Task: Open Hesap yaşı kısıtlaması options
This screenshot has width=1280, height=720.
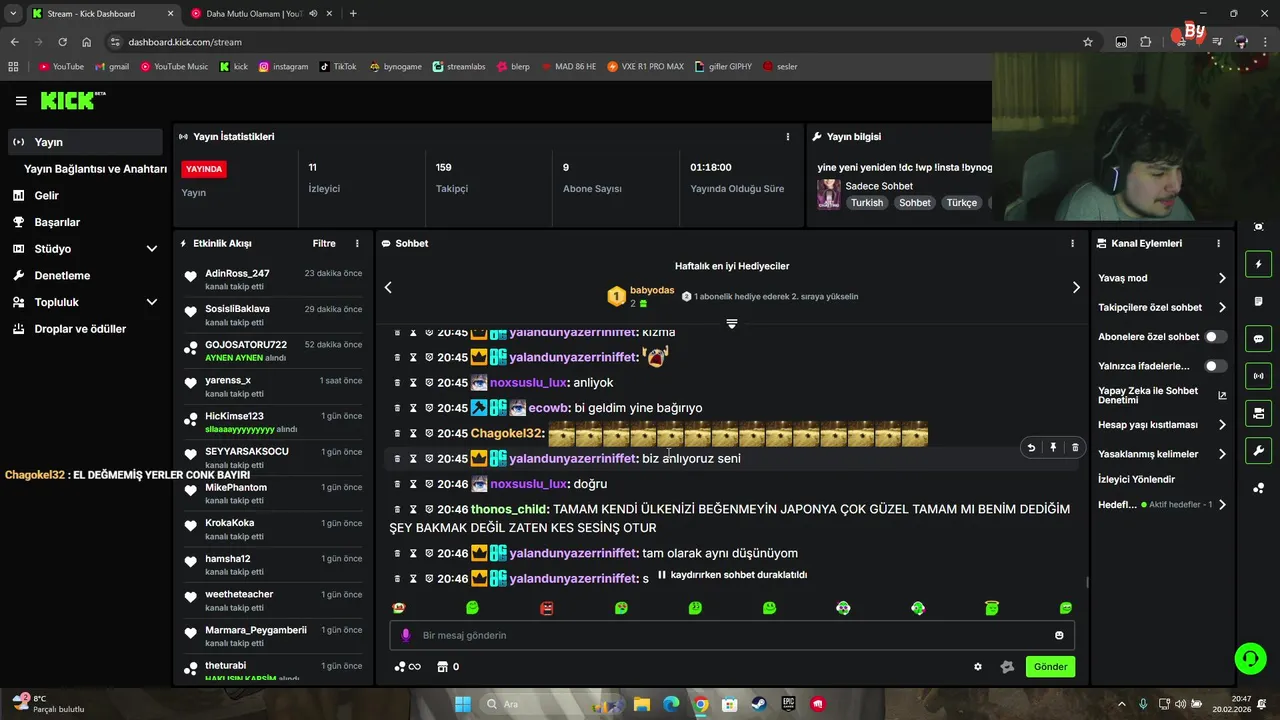Action: tap(1222, 425)
